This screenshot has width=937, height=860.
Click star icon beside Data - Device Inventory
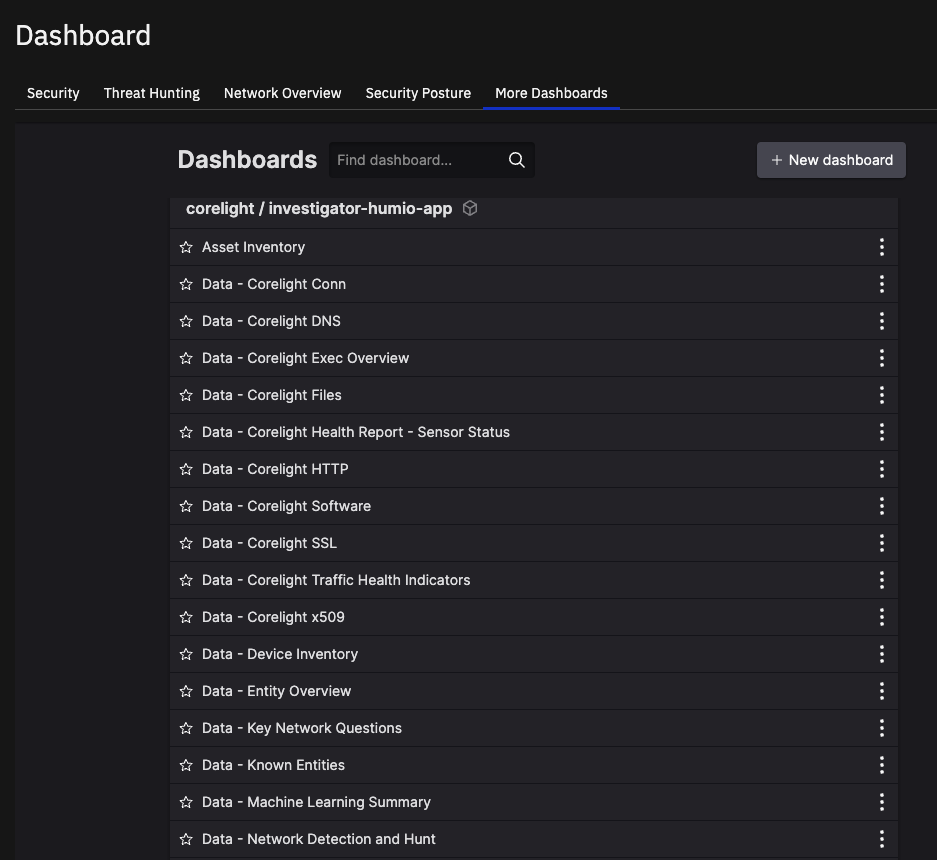(x=186, y=655)
